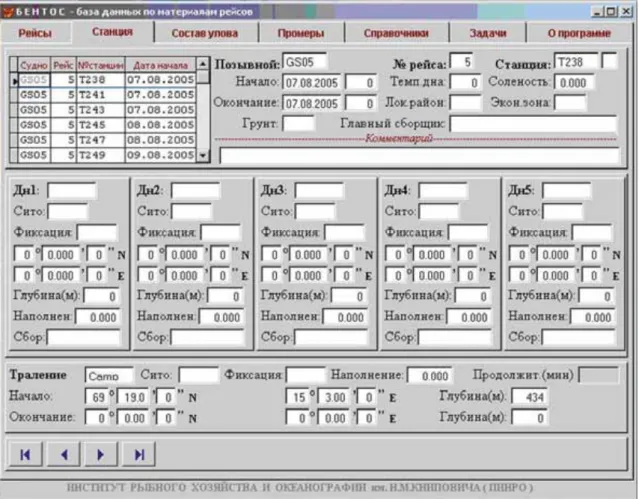
Task: Click the Судно column header
Action: (x=34, y=65)
